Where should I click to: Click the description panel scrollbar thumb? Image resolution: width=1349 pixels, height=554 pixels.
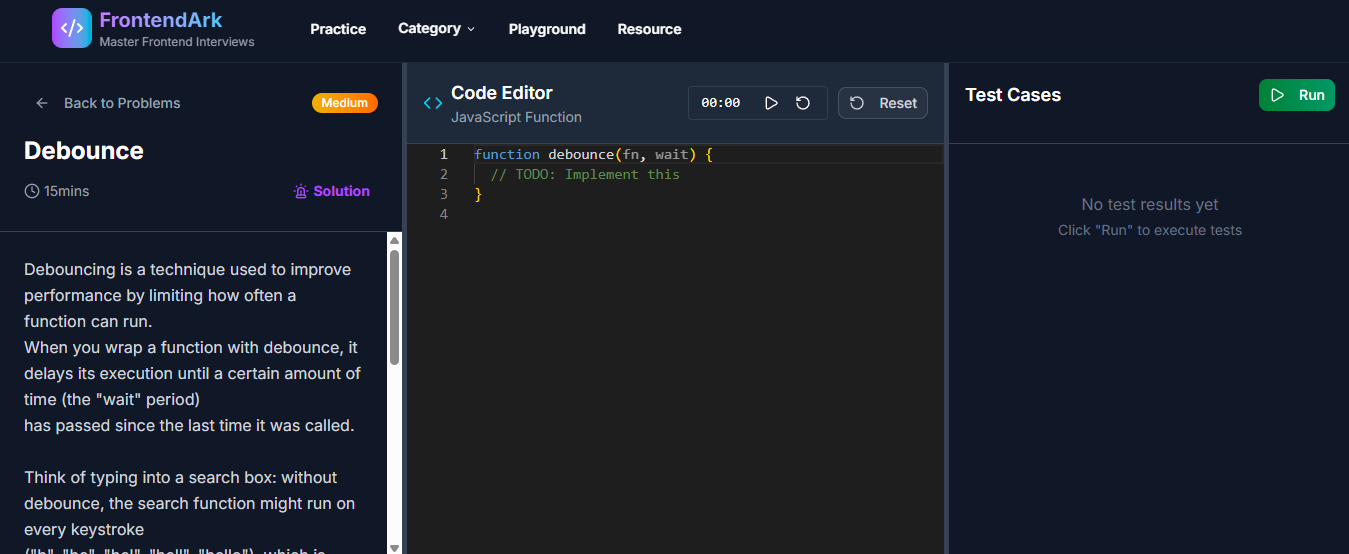394,308
